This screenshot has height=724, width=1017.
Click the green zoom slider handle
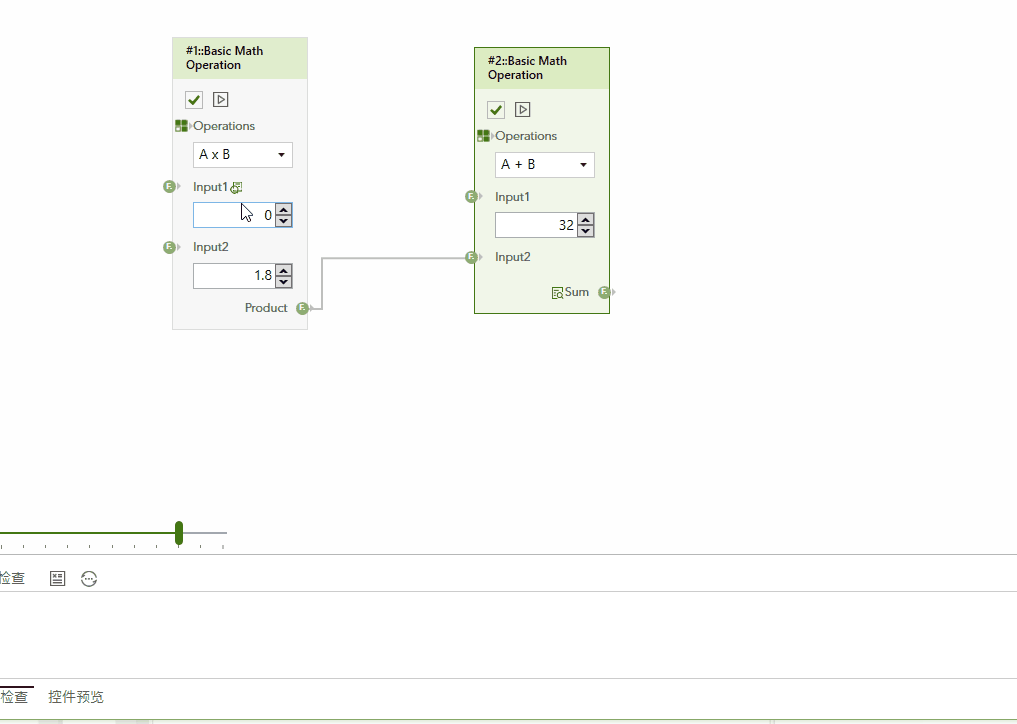pyautogui.click(x=179, y=533)
